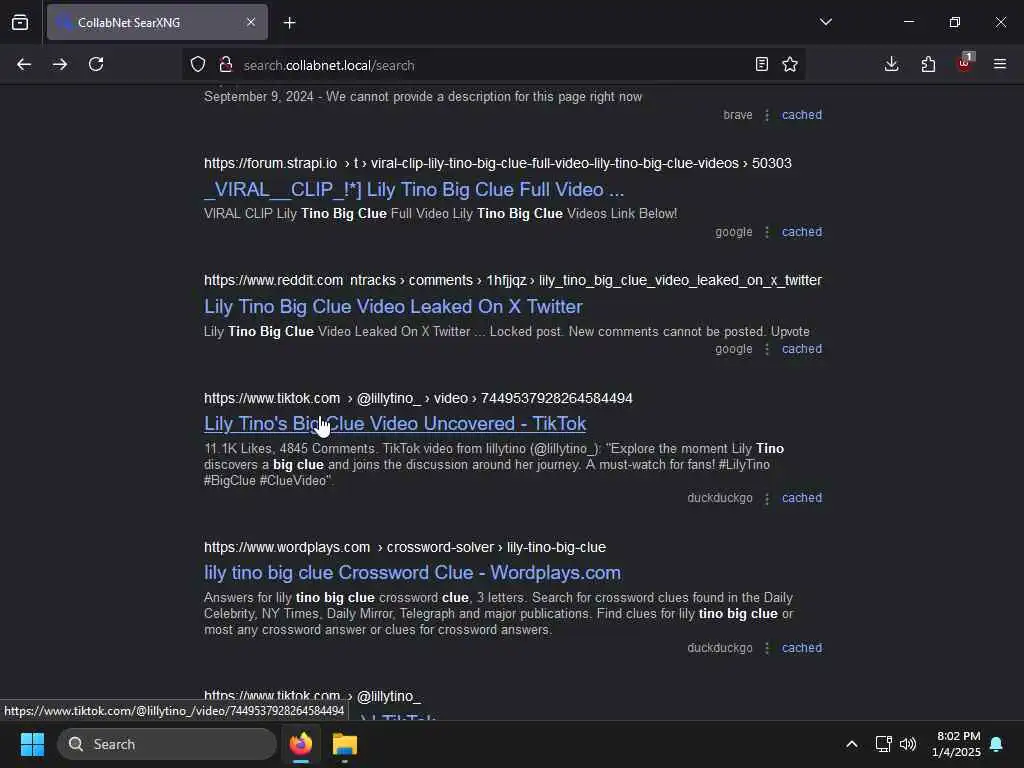Open cached copy of Wordplays result
Viewport: 1024px width, 768px height.
pyautogui.click(x=802, y=648)
